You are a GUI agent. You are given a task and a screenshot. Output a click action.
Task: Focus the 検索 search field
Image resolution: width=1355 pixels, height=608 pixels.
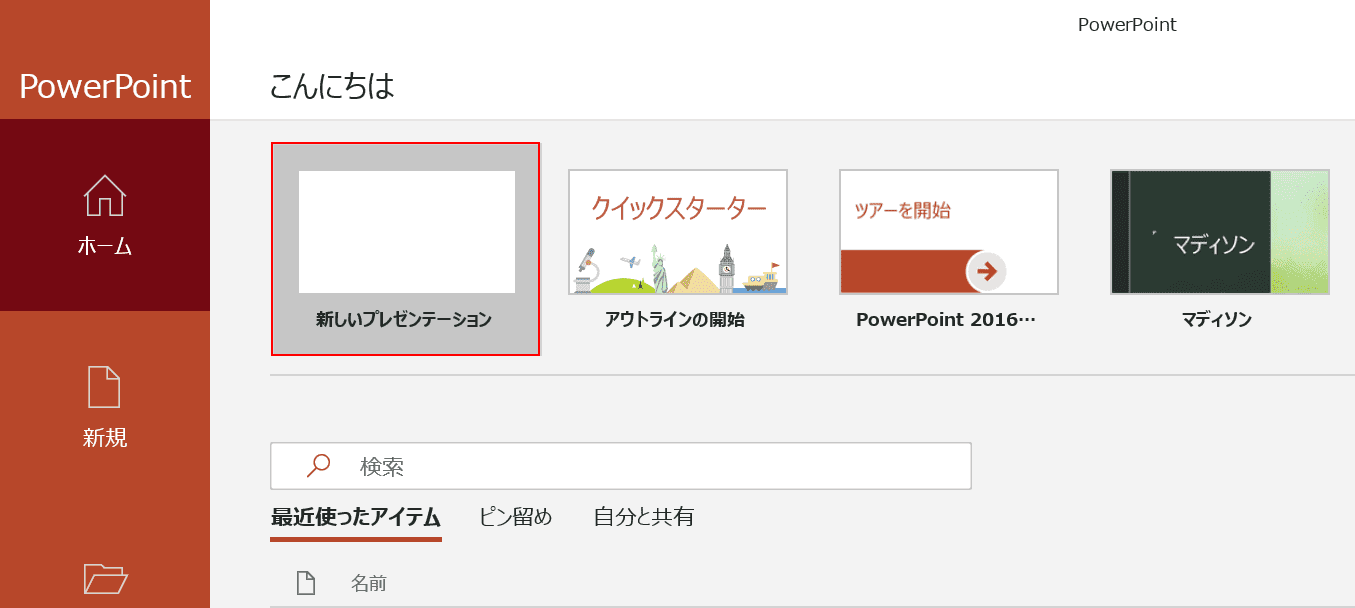(621, 466)
